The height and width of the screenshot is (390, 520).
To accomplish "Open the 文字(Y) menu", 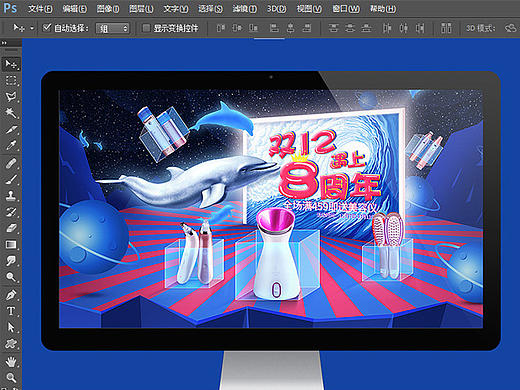I will (176, 9).
